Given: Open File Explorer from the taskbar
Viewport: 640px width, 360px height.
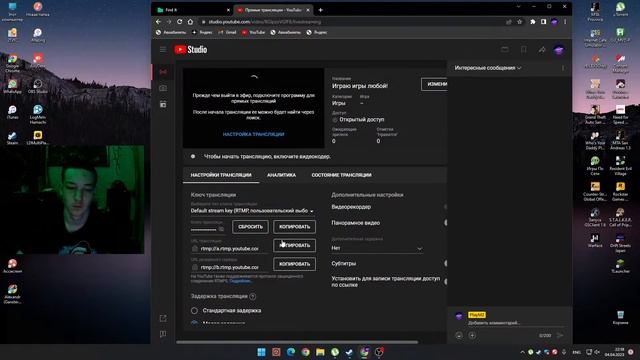Looking at the screenshot, I should [x=320, y=352].
